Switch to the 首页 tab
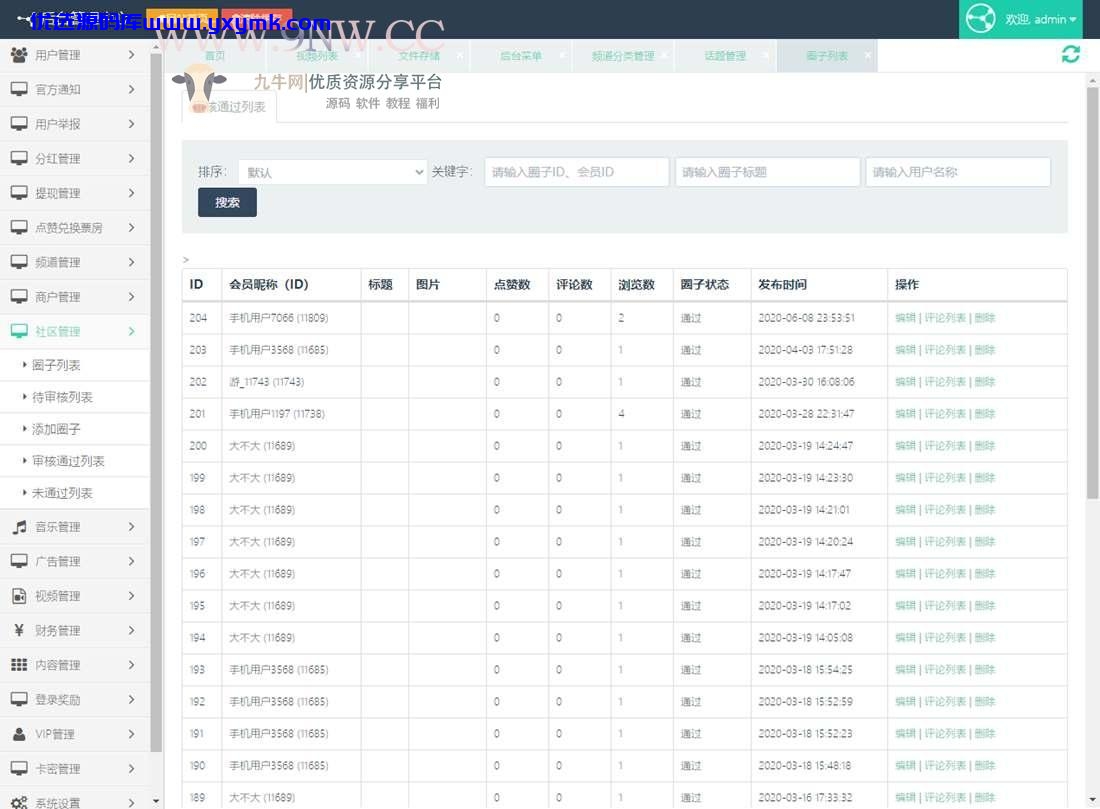Image resolution: width=1100 pixels, height=809 pixels. click(215, 55)
